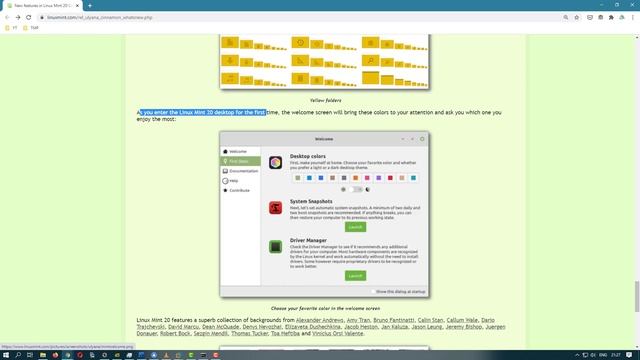The width and height of the screenshot is (640, 360).
Task: Close the New features in Linux Mint tab
Action: click(77, 6)
